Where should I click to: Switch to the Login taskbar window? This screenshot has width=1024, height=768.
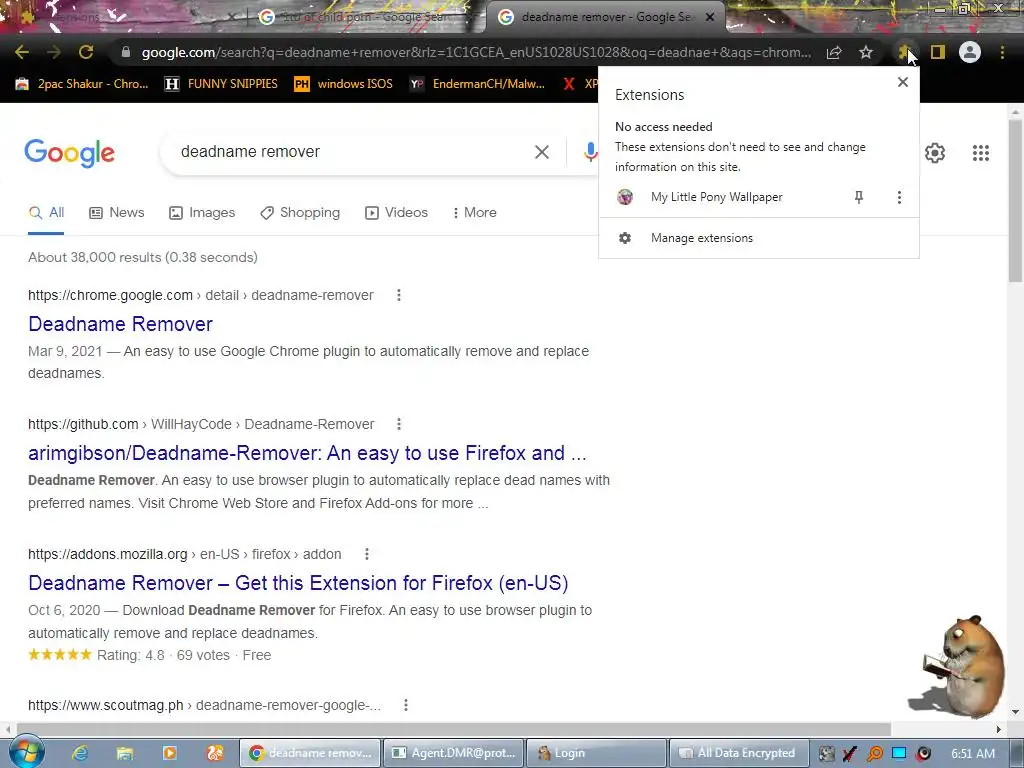coord(596,753)
